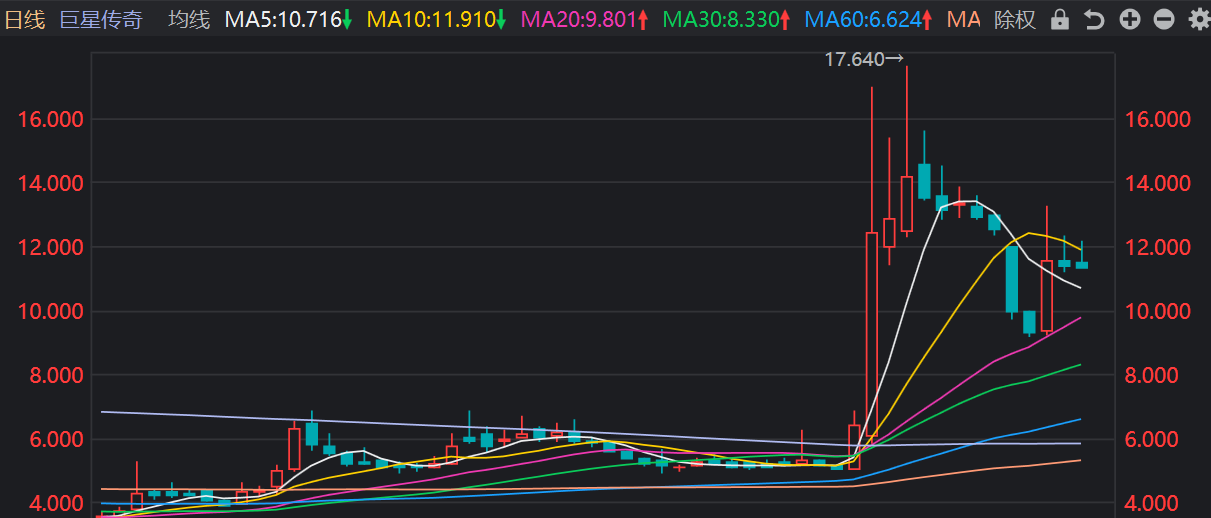Viewport: 1211px width, 518px height.
Task: Click the 17.640 high price annotation
Action: [x=864, y=60]
